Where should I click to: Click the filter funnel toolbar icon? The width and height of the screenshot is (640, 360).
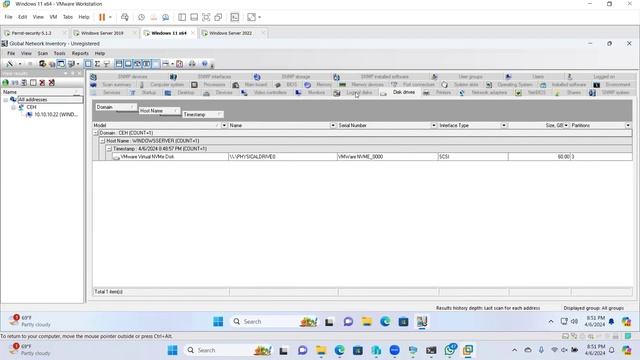(x=107, y=64)
